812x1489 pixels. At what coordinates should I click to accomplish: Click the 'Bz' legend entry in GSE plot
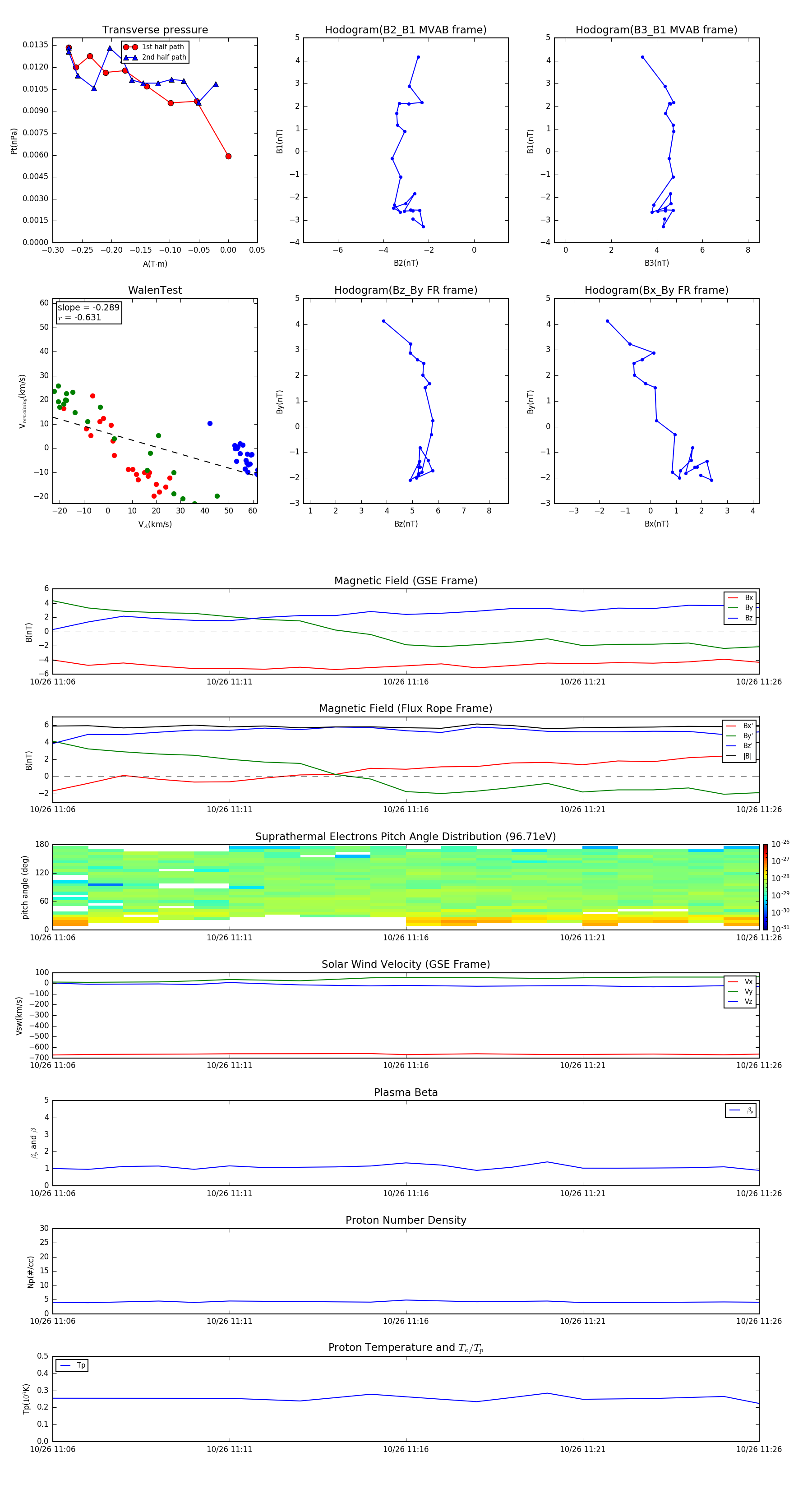[x=740, y=618]
